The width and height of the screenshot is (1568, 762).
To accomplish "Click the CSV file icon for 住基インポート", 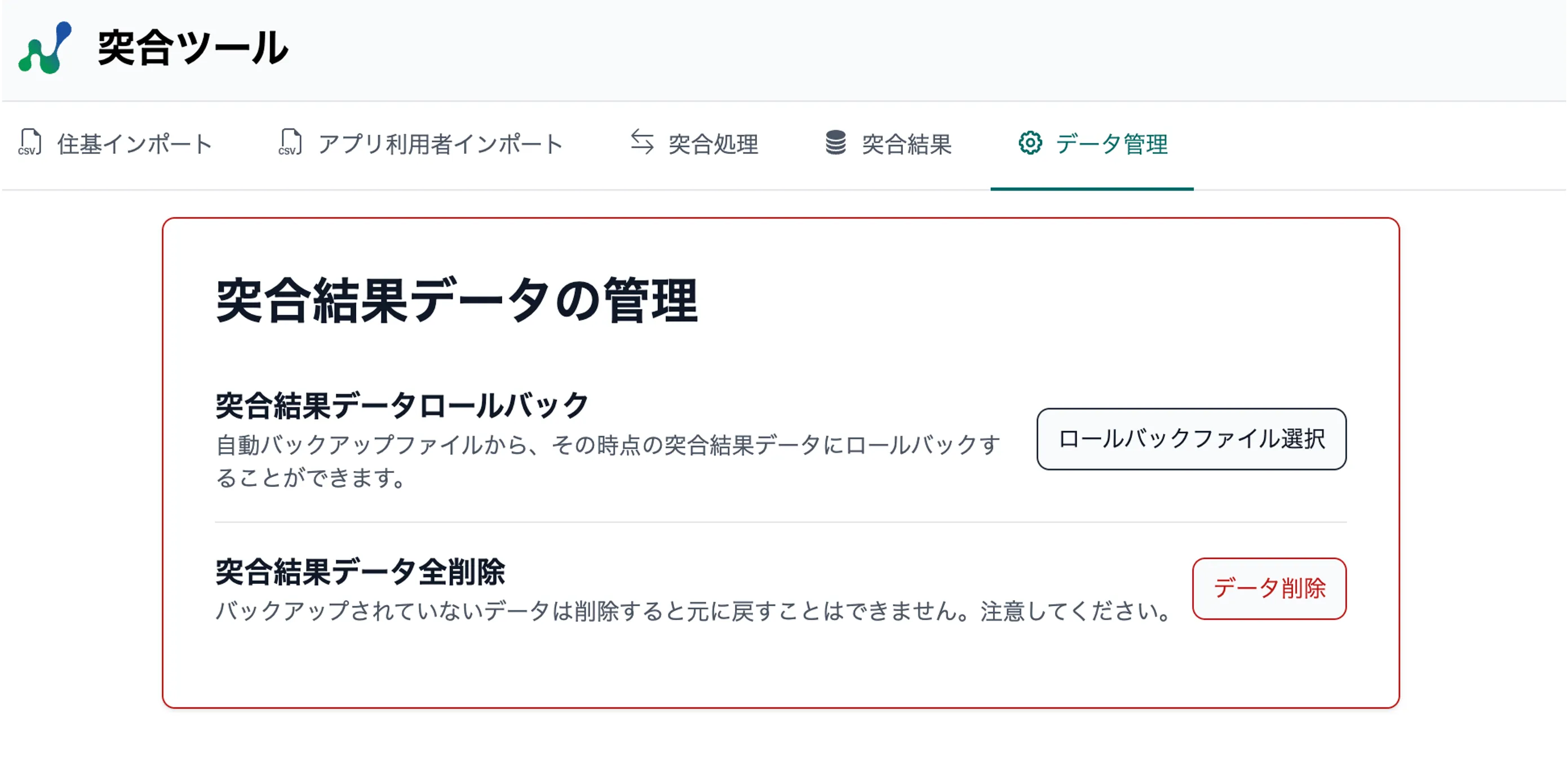I will [30, 143].
